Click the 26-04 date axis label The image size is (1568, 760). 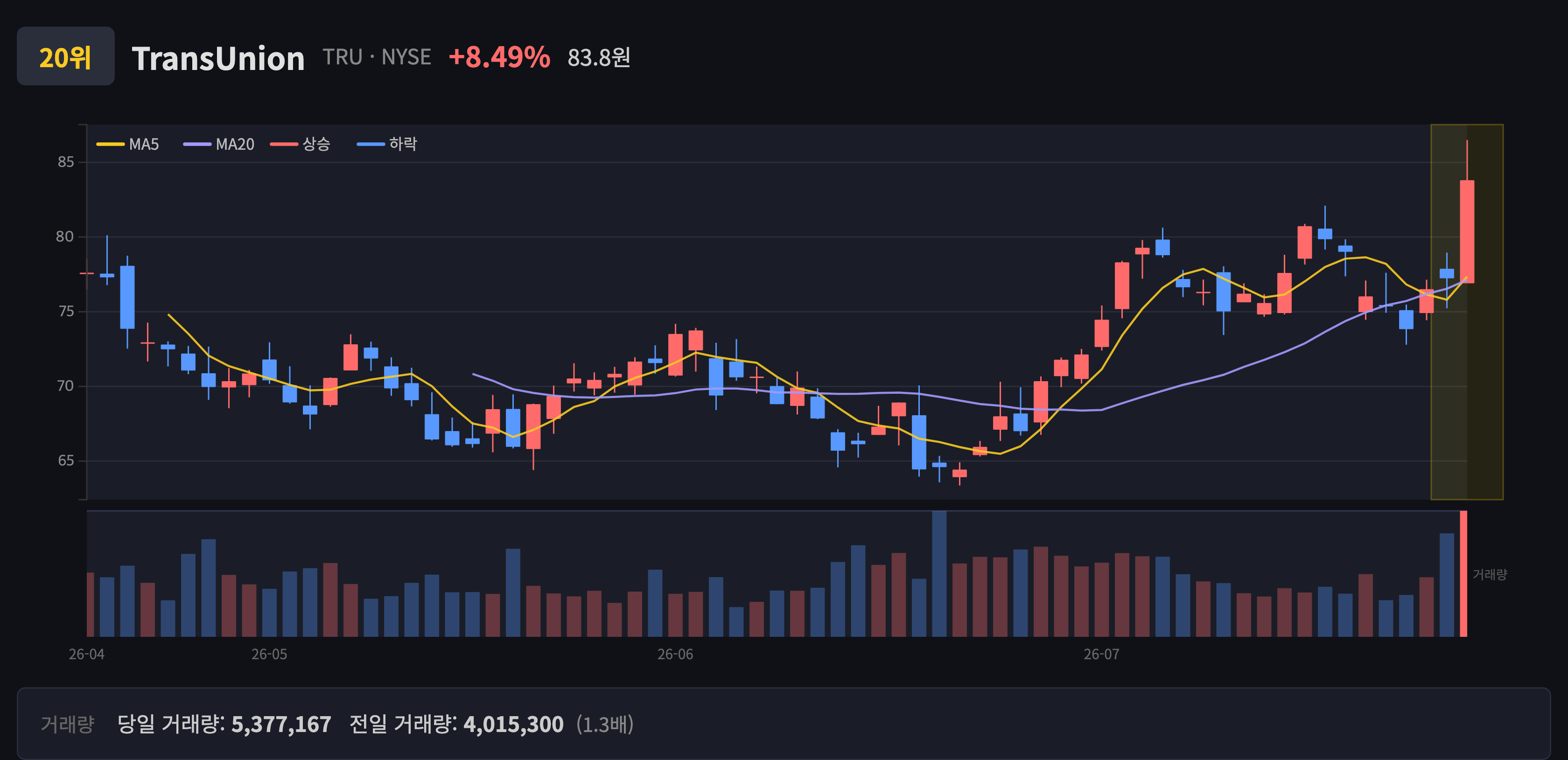click(x=86, y=654)
